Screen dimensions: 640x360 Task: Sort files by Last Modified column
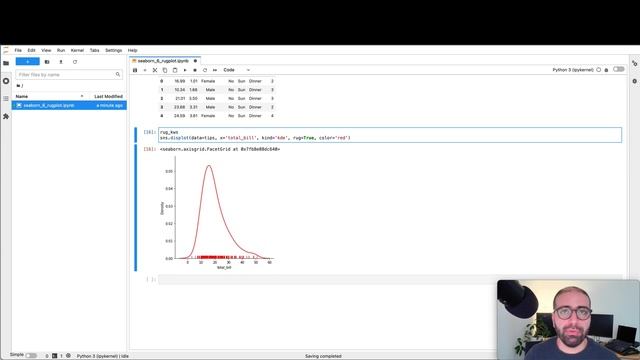(x=108, y=96)
